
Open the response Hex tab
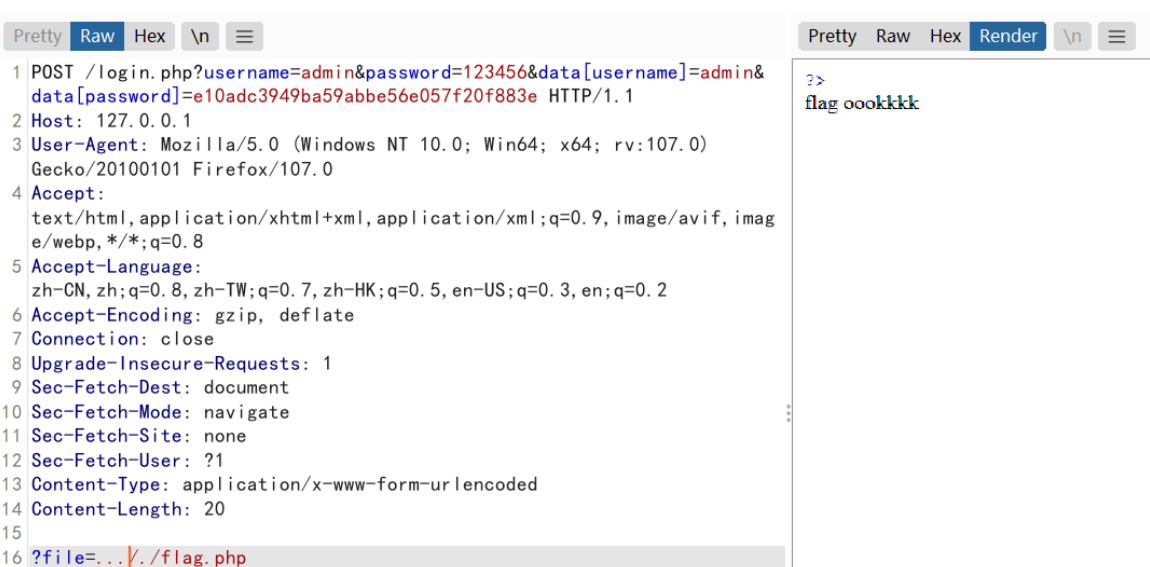pyautogui.click(x=945, y=36)
